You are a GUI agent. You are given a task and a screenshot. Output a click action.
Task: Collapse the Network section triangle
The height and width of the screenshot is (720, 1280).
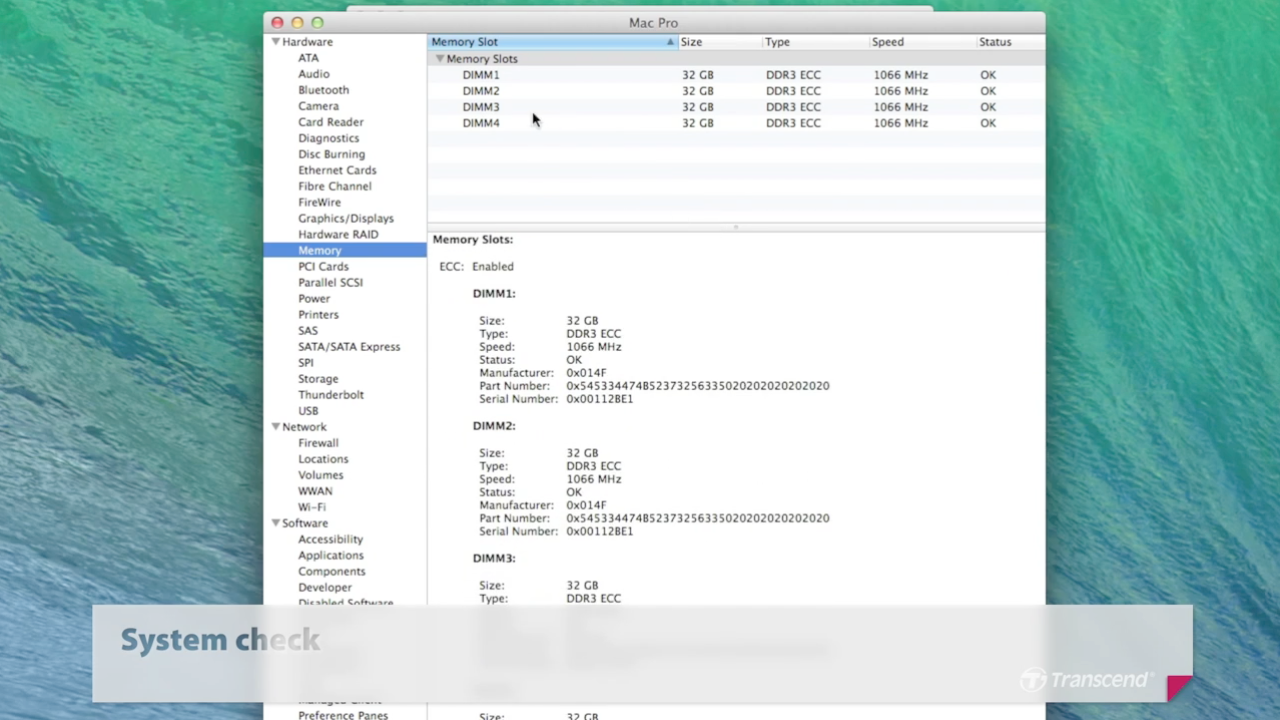pos(275,427)
